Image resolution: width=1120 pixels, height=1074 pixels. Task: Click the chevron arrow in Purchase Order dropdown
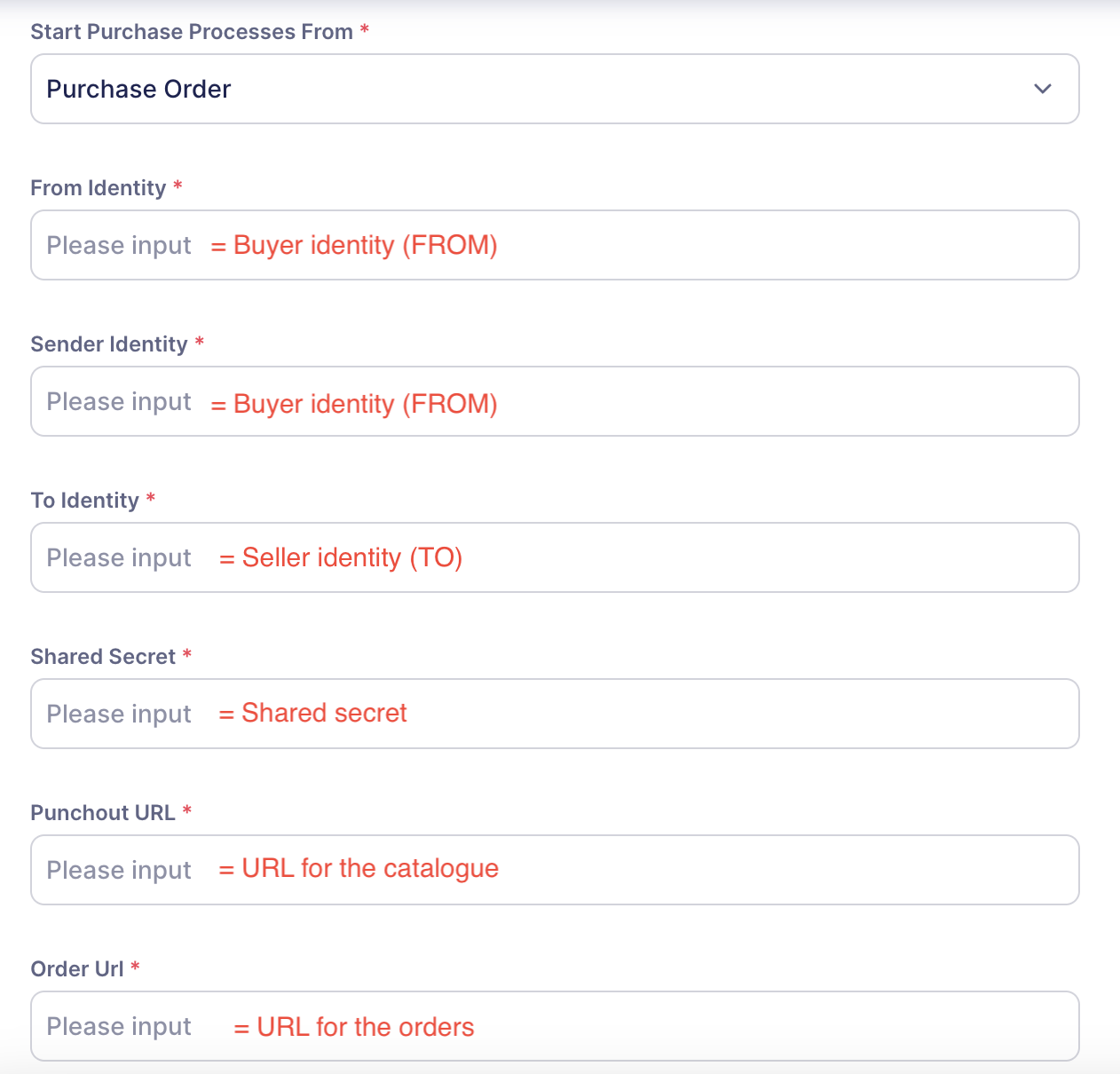coord(1043,89)
